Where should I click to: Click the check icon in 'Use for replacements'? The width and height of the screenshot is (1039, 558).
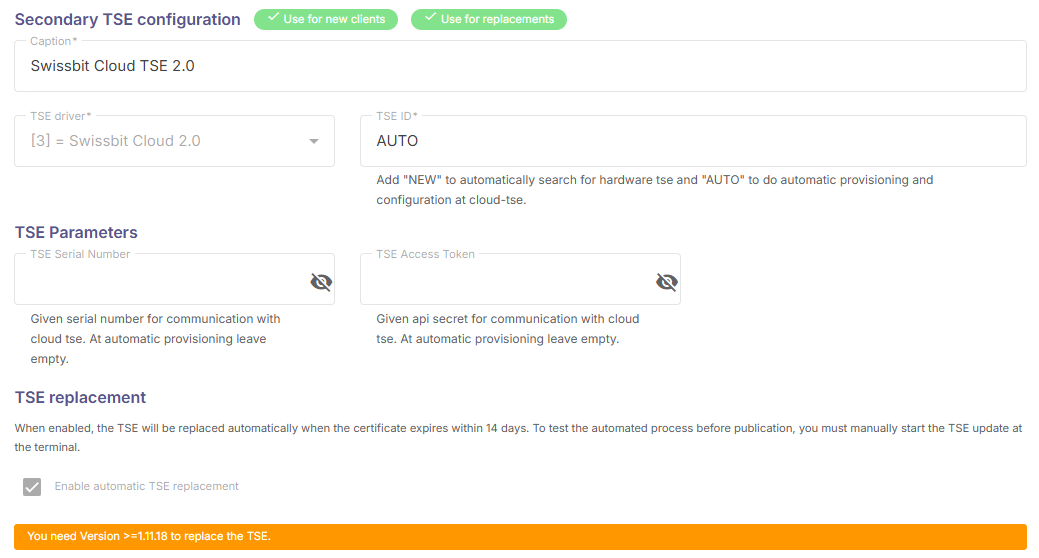(430, 18)
